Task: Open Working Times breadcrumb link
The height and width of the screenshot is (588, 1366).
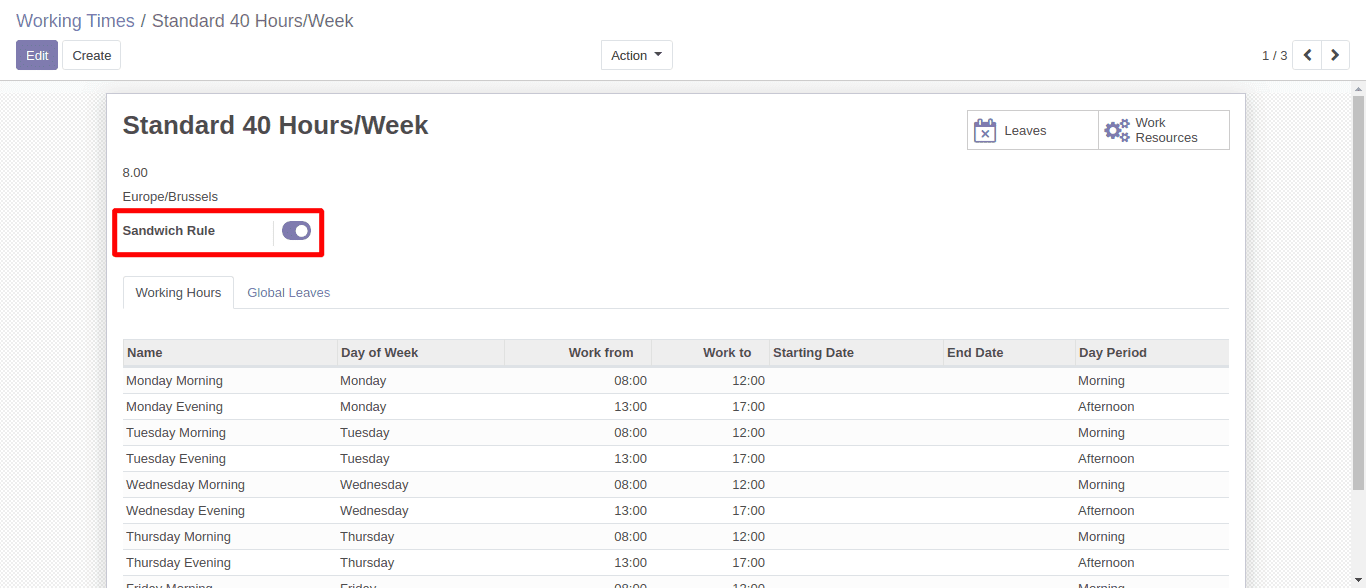Action: 75,21
